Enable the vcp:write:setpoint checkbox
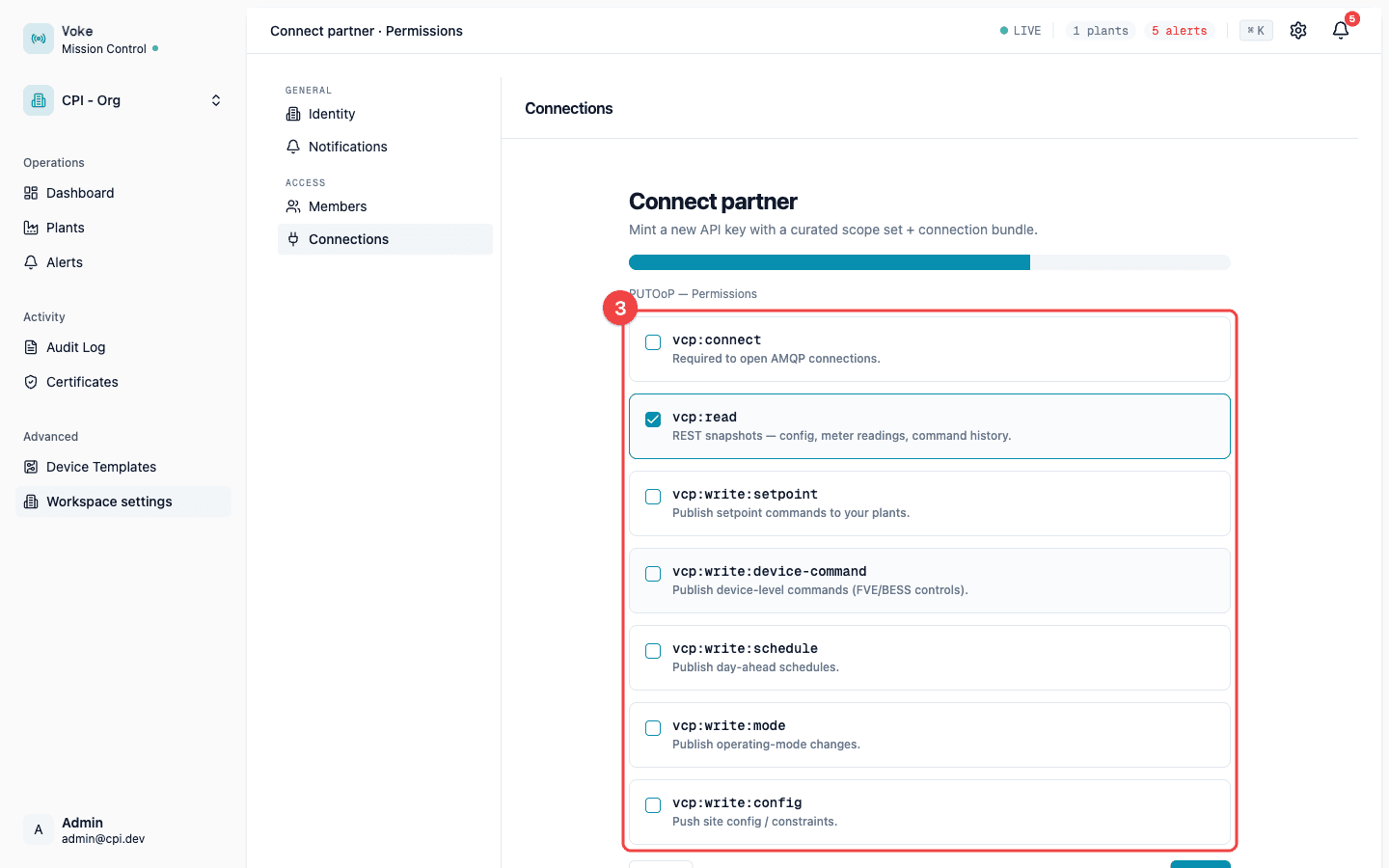The image size is (1389, 868). pos(653,497)
